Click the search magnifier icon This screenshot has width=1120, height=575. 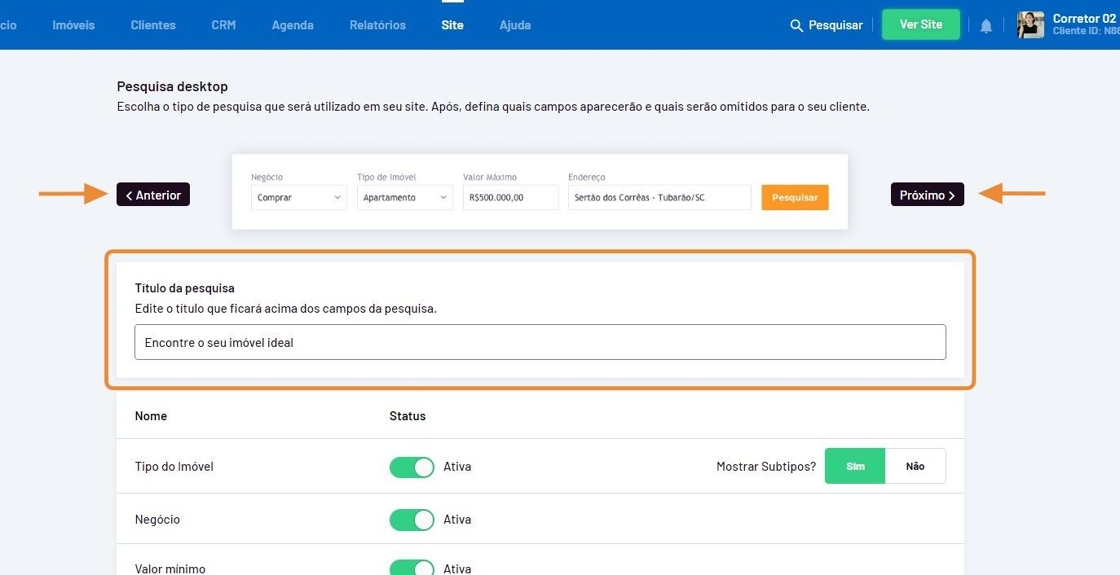coord(797,25)
